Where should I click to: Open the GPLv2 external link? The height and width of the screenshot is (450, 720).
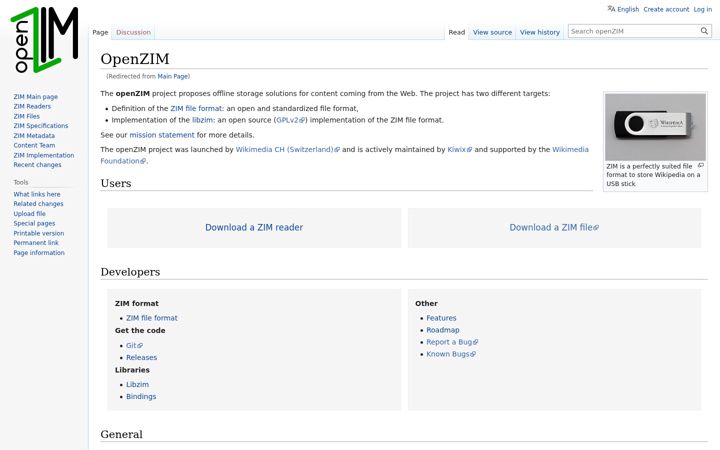[290, 120]
